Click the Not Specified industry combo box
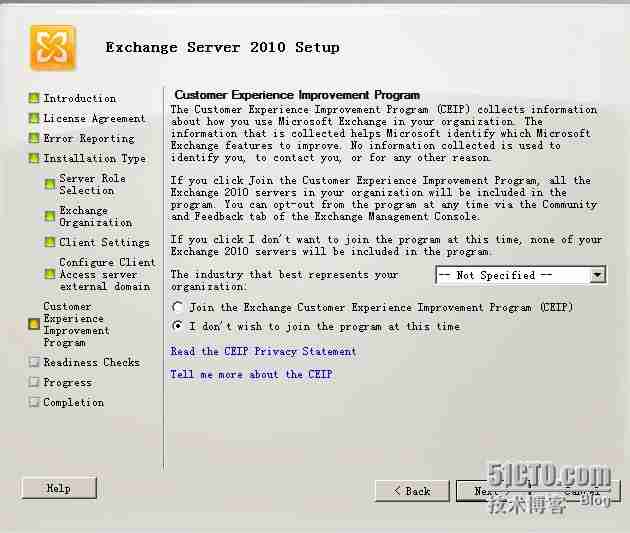Image resolution: width=630 pixels, height=533 pixels. (x=521, y=275)
